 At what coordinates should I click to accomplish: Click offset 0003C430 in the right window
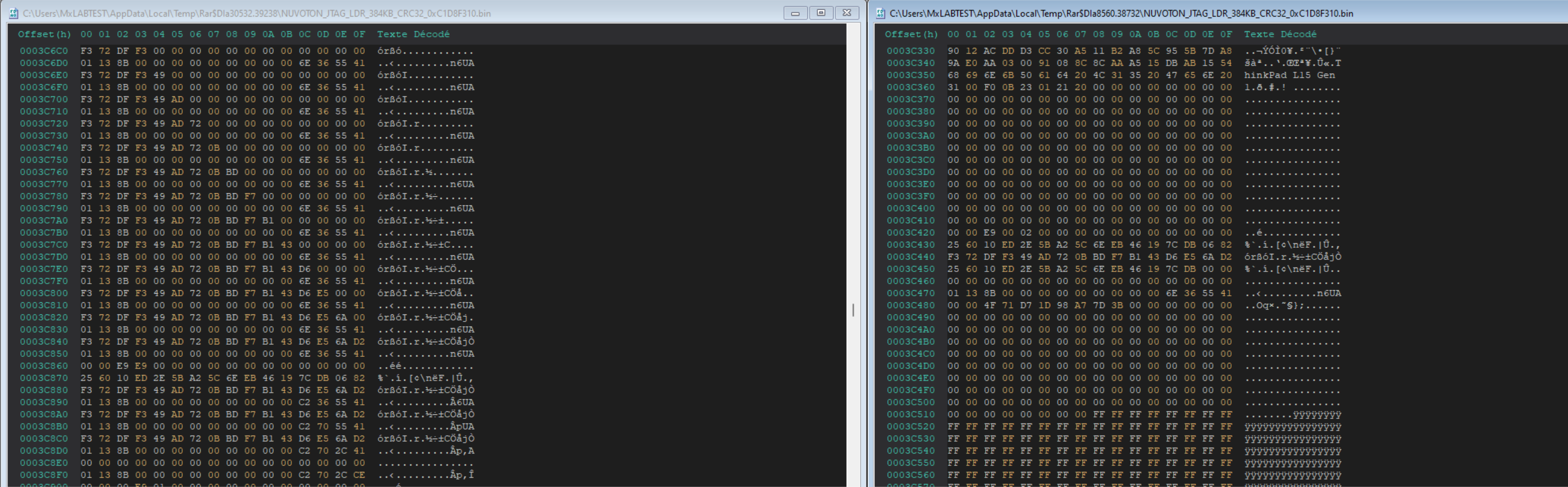pos(911,245)
